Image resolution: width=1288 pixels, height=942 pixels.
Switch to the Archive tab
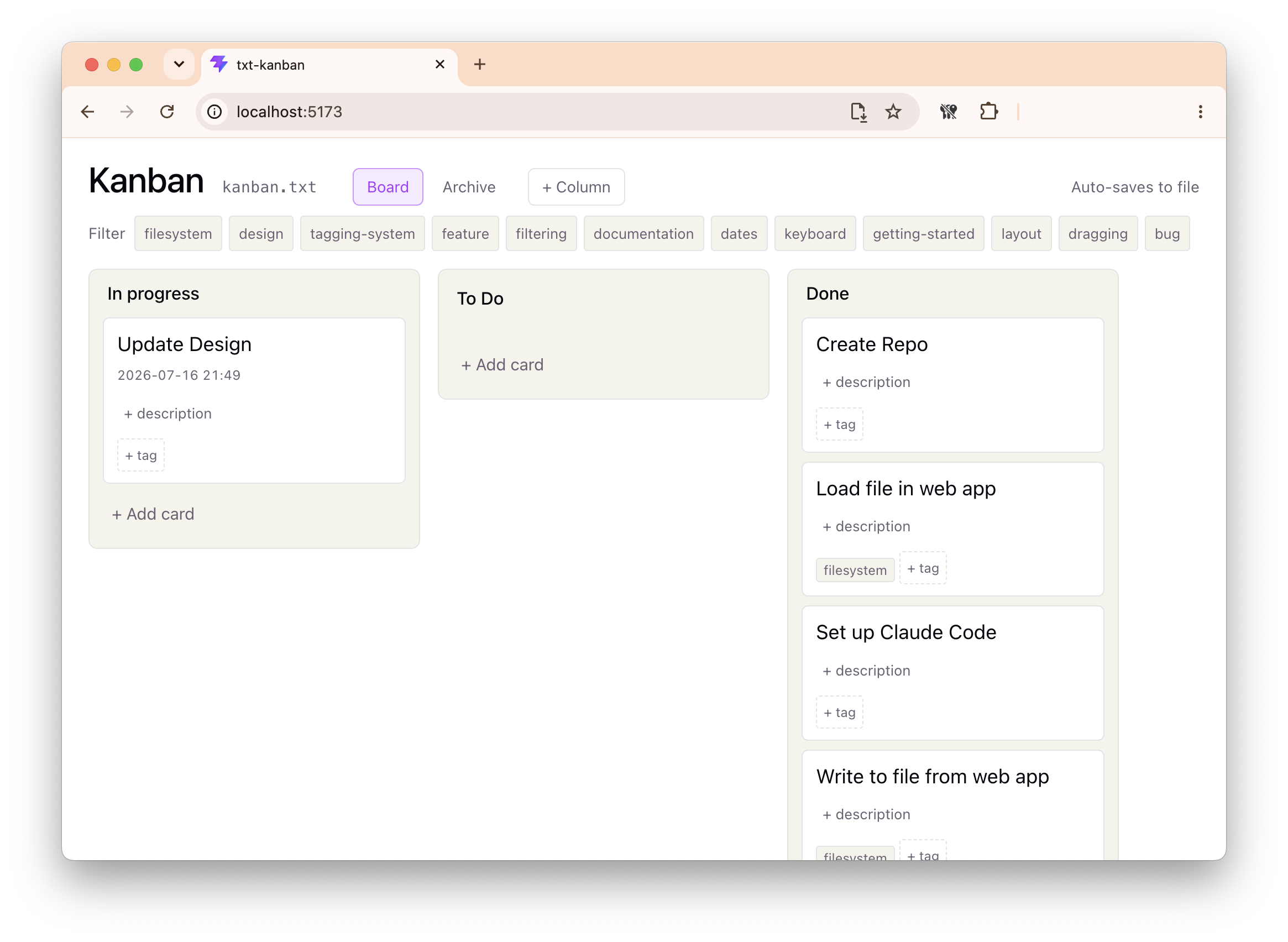(x=469, y=187)
